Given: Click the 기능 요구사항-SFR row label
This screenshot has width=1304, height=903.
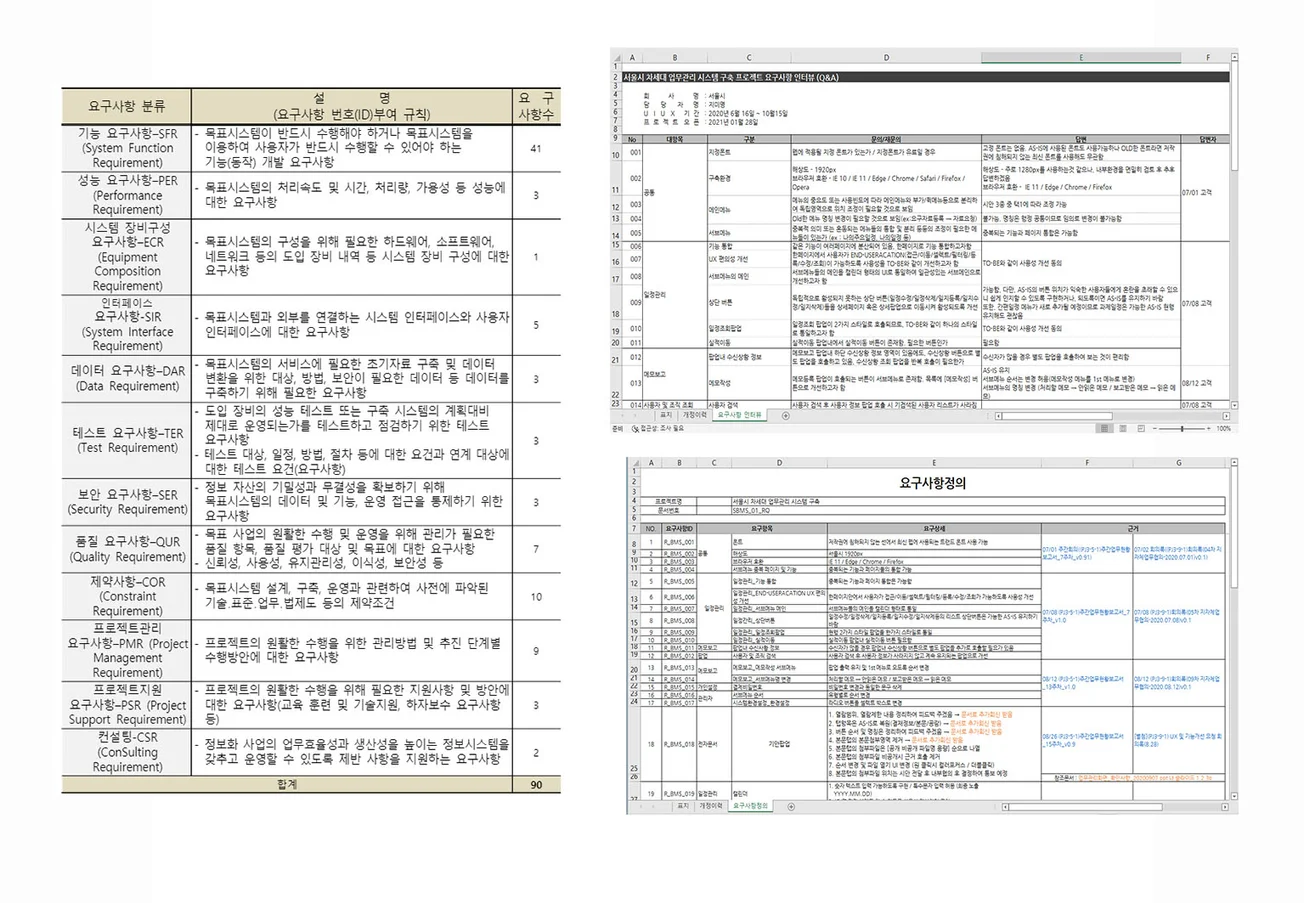Looking at the screenshot, I should click(127, 147).
